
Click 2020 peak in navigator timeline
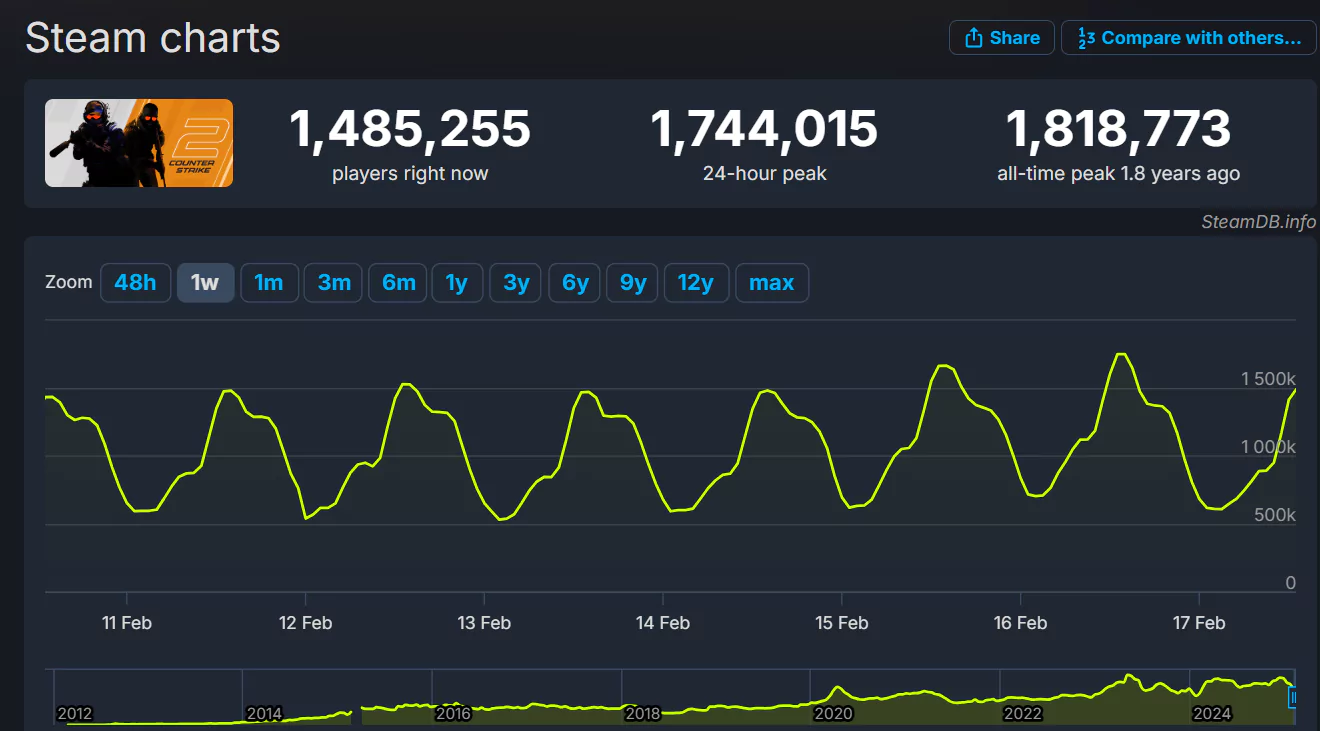coord(838,688)
